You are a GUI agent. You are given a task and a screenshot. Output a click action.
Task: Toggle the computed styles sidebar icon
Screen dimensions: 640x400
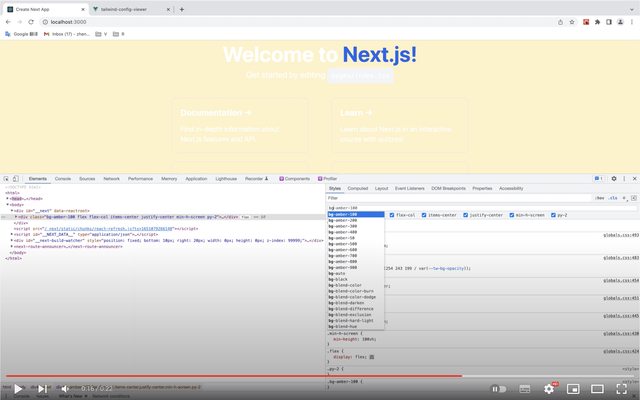click(x=633, y=198)
